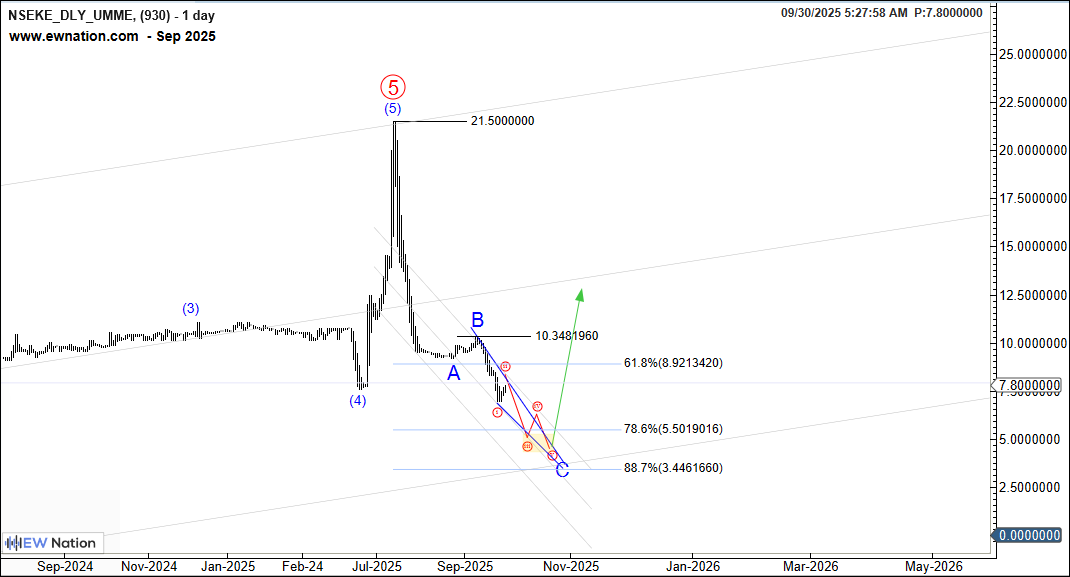Click the blue (5) wave label
The width and height of the screenshot is (1070, 577).
pyautogui.click(x=393, y=108)
